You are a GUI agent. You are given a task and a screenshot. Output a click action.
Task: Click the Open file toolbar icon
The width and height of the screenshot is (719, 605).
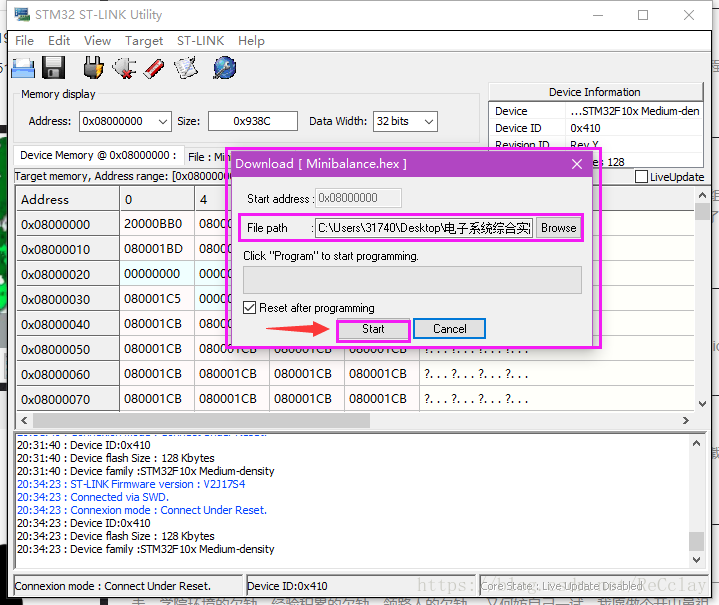pos(23,68)
